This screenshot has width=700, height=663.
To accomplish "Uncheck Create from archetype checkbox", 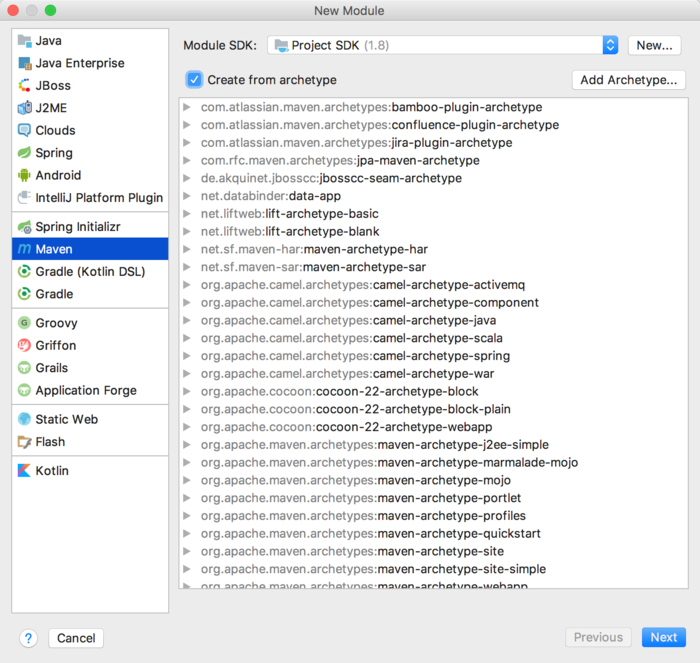I will (x=194, y=80).
